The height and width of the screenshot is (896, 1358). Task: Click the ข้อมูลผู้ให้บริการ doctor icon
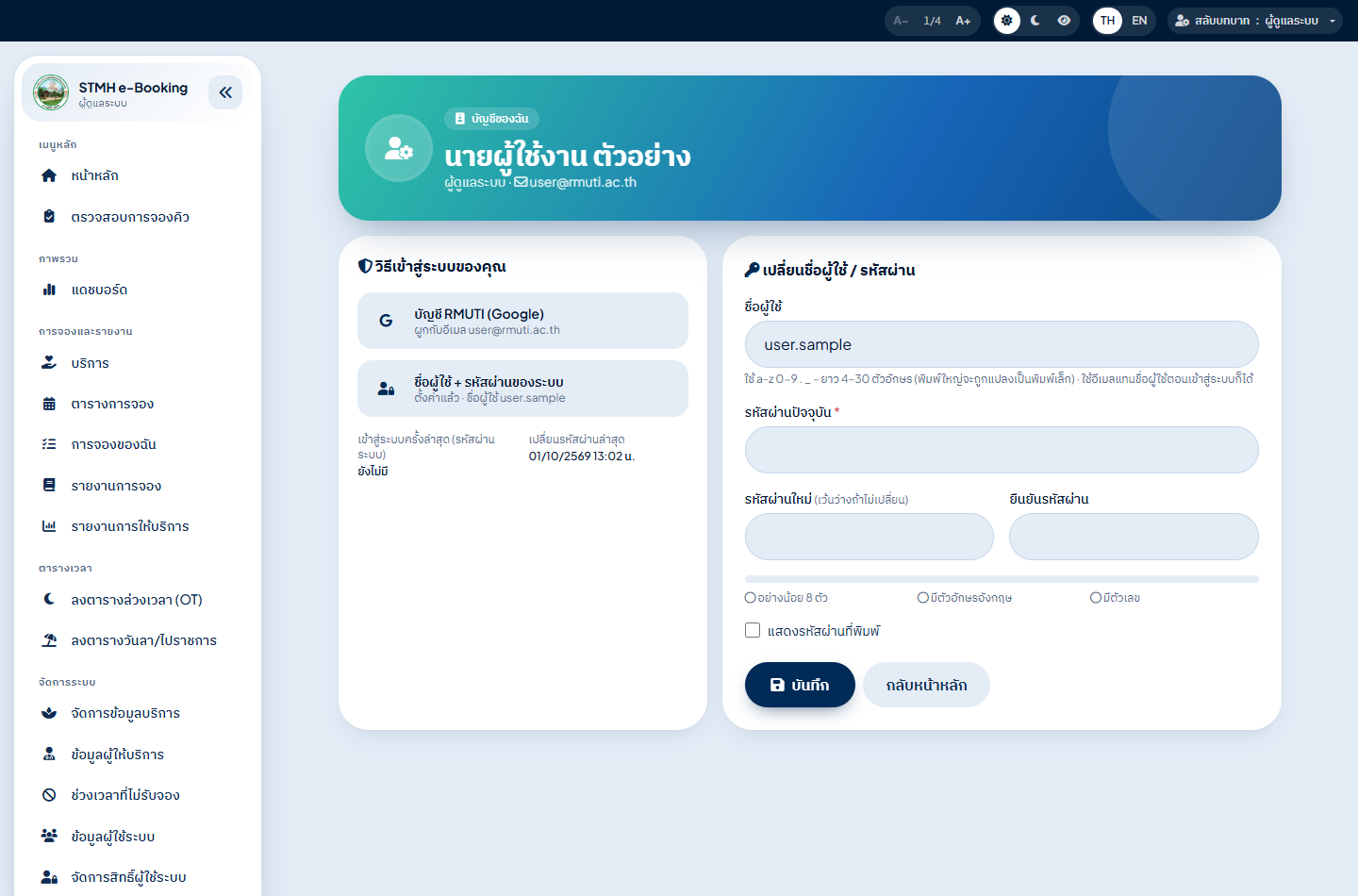(49, 754)
